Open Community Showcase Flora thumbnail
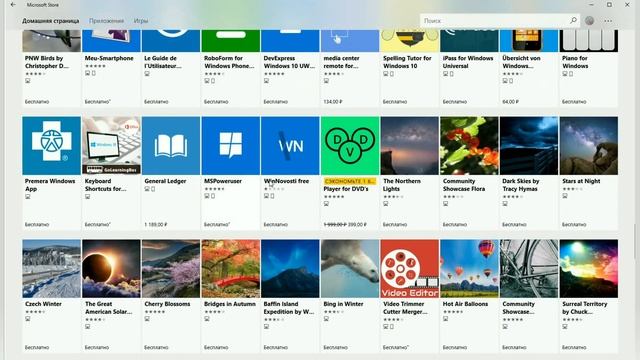The height and width of the screenshot is (360, 640). coord(469,146)
